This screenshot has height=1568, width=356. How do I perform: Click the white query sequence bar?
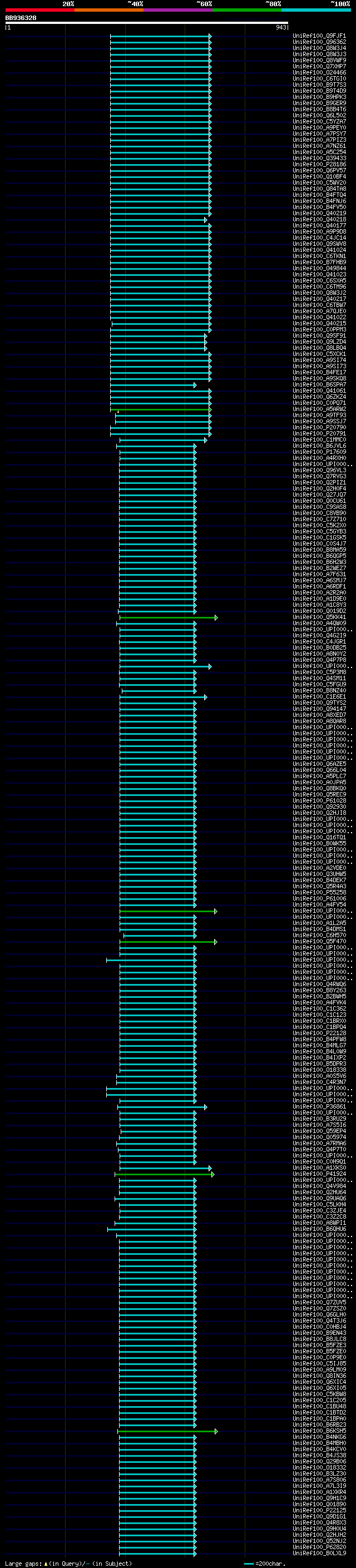(x=147, y=22)
